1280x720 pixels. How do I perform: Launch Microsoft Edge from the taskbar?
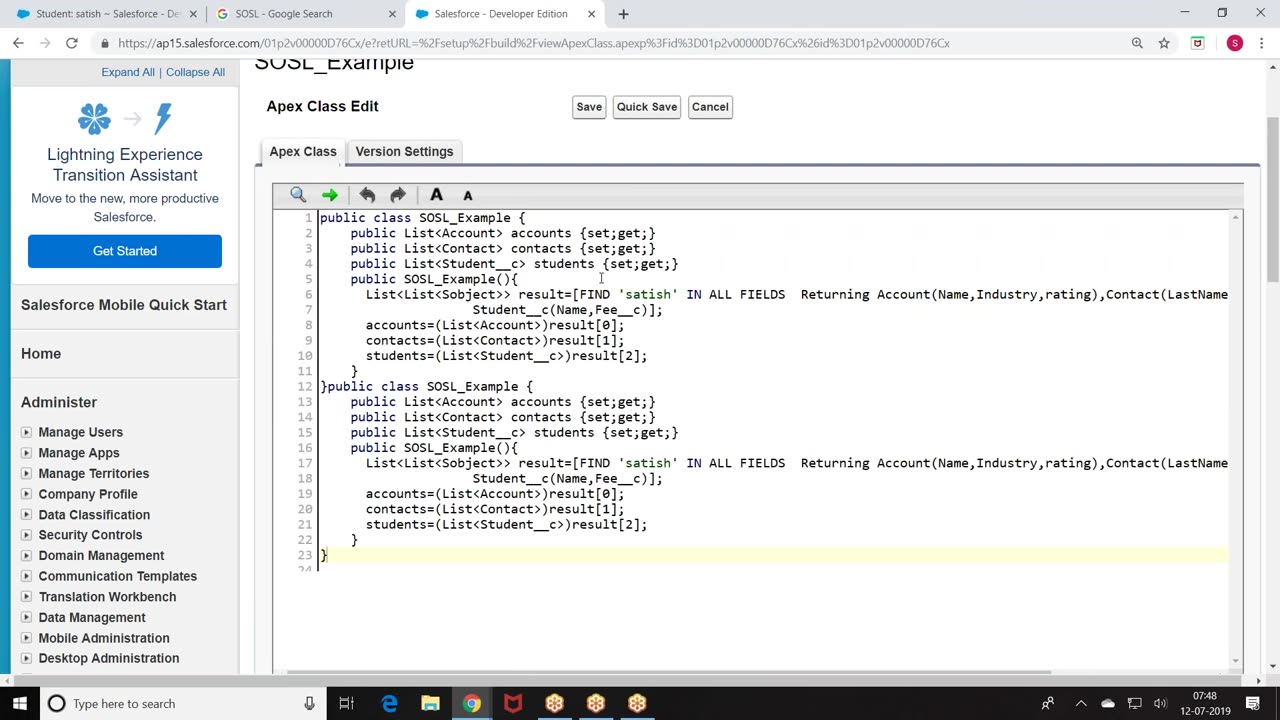click(x=389, y=703)
